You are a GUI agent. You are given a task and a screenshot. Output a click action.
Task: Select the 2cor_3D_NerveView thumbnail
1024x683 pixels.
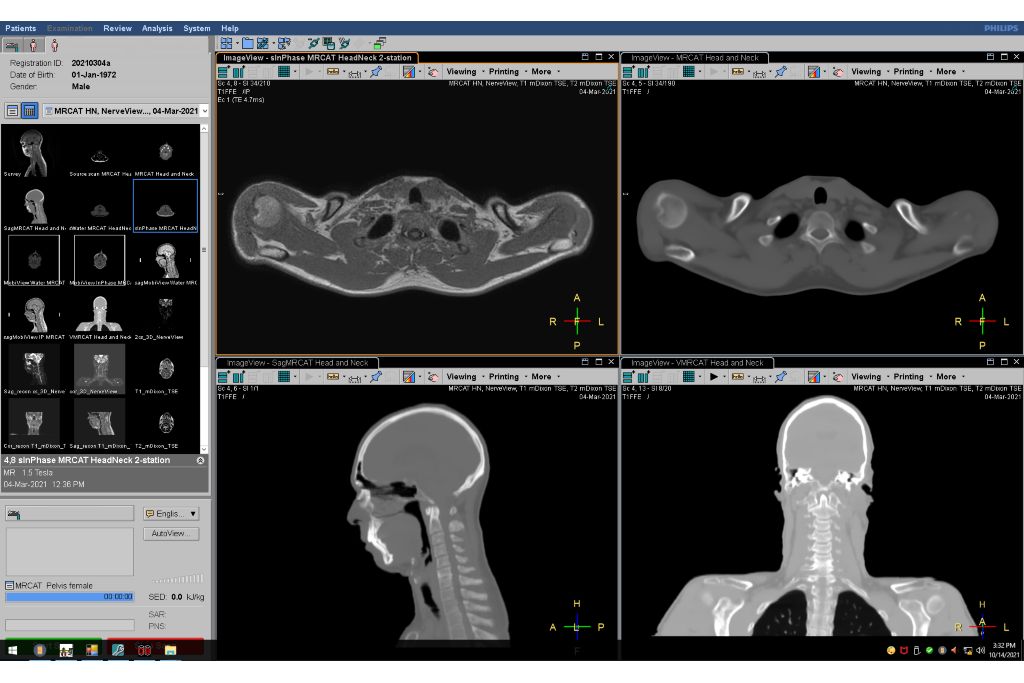pos(165,317)
